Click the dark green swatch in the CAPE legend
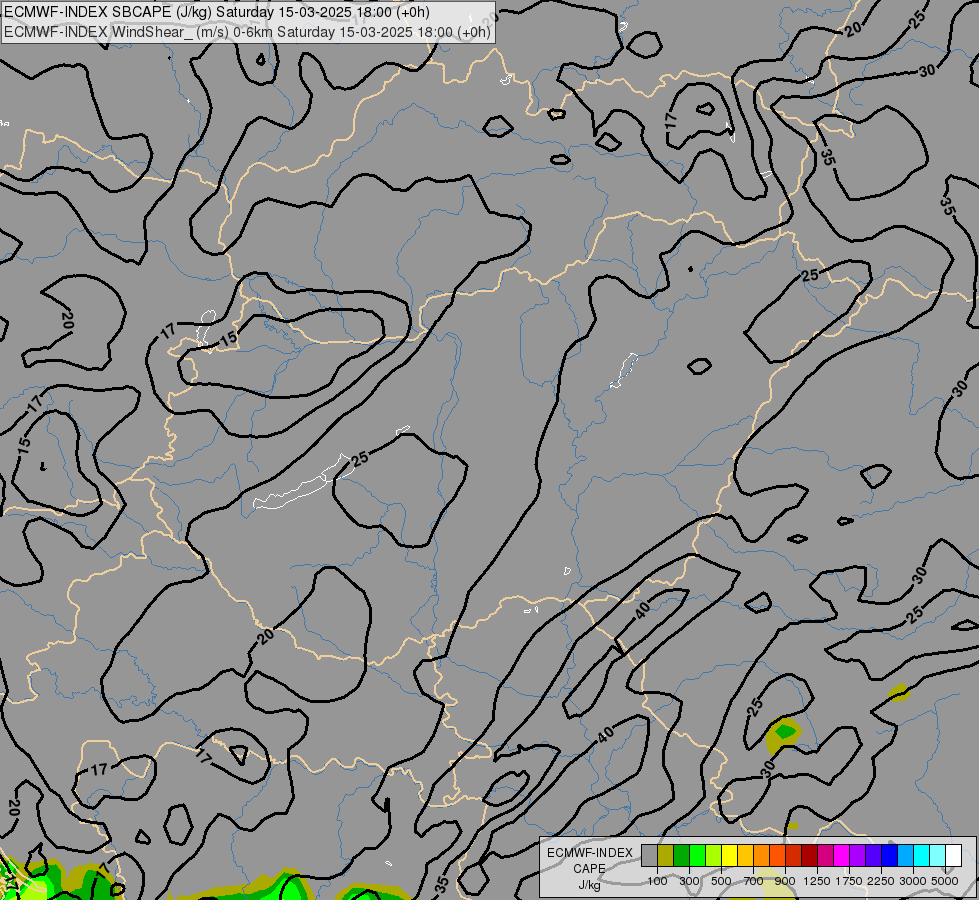979x900 pixels. pyautogui.click(x=681, y=855)
